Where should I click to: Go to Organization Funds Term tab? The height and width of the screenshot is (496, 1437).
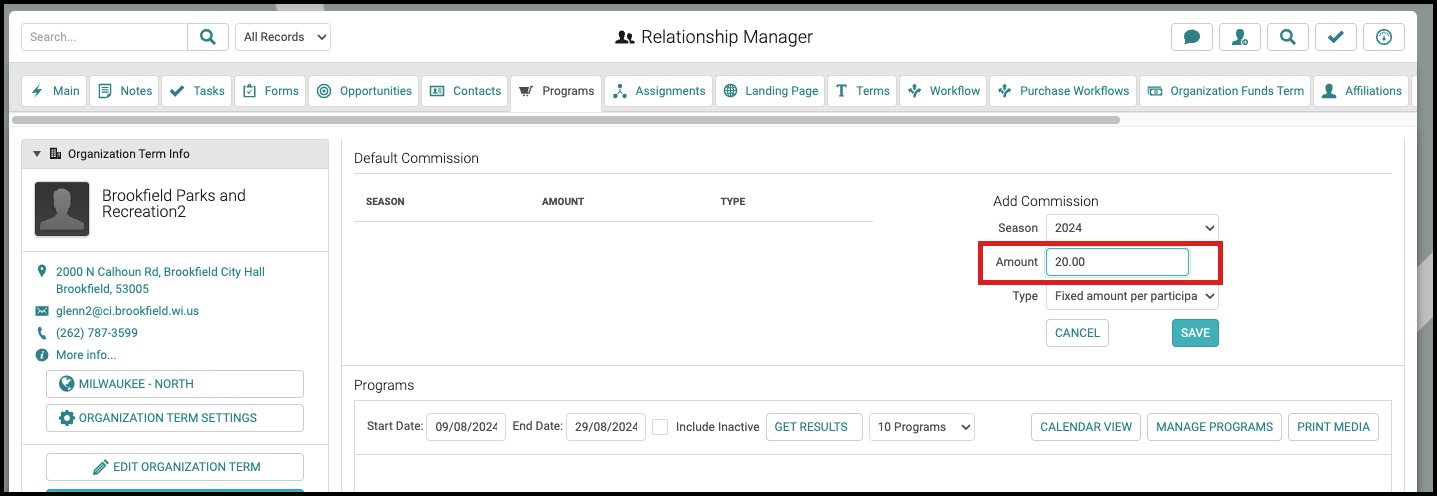coord(1225,91)
